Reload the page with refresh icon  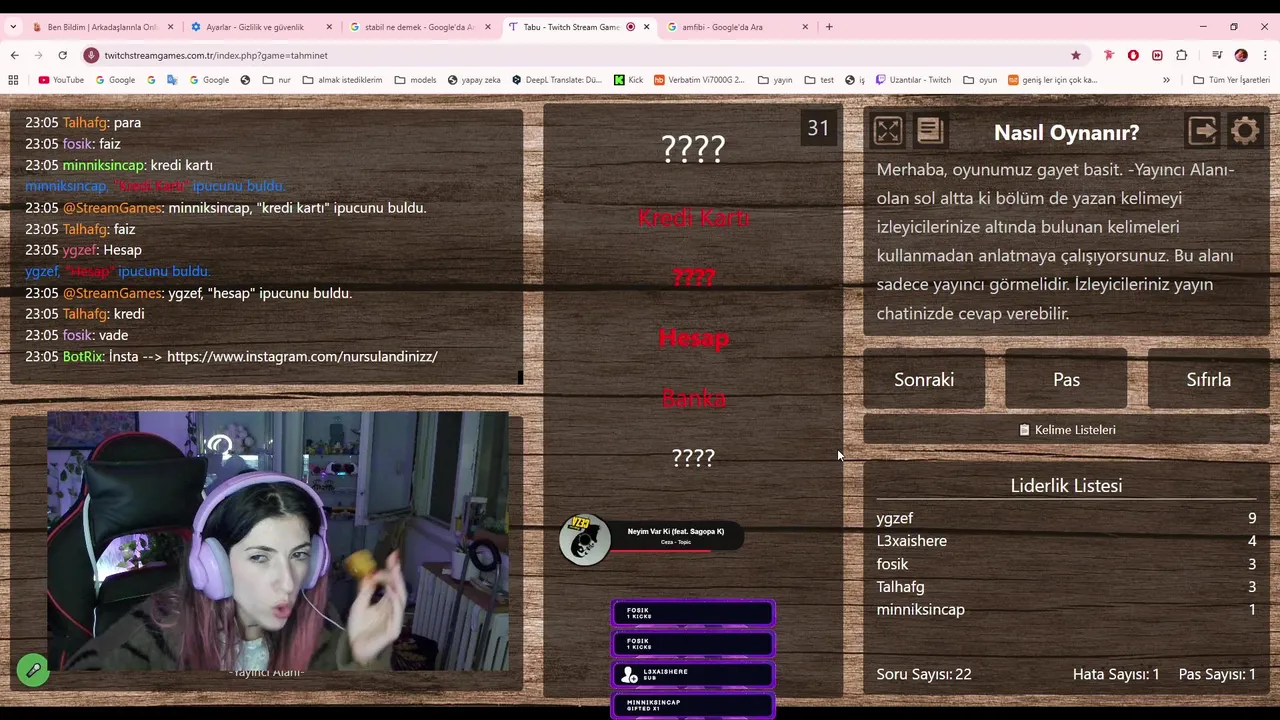click(62, 55)
